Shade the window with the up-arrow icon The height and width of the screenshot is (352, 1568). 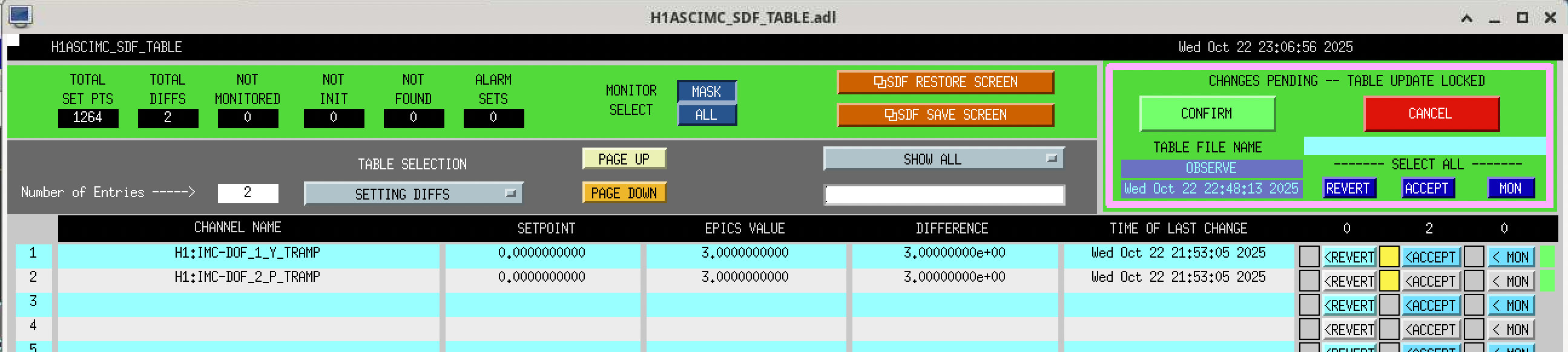[x=1466, y=18]
